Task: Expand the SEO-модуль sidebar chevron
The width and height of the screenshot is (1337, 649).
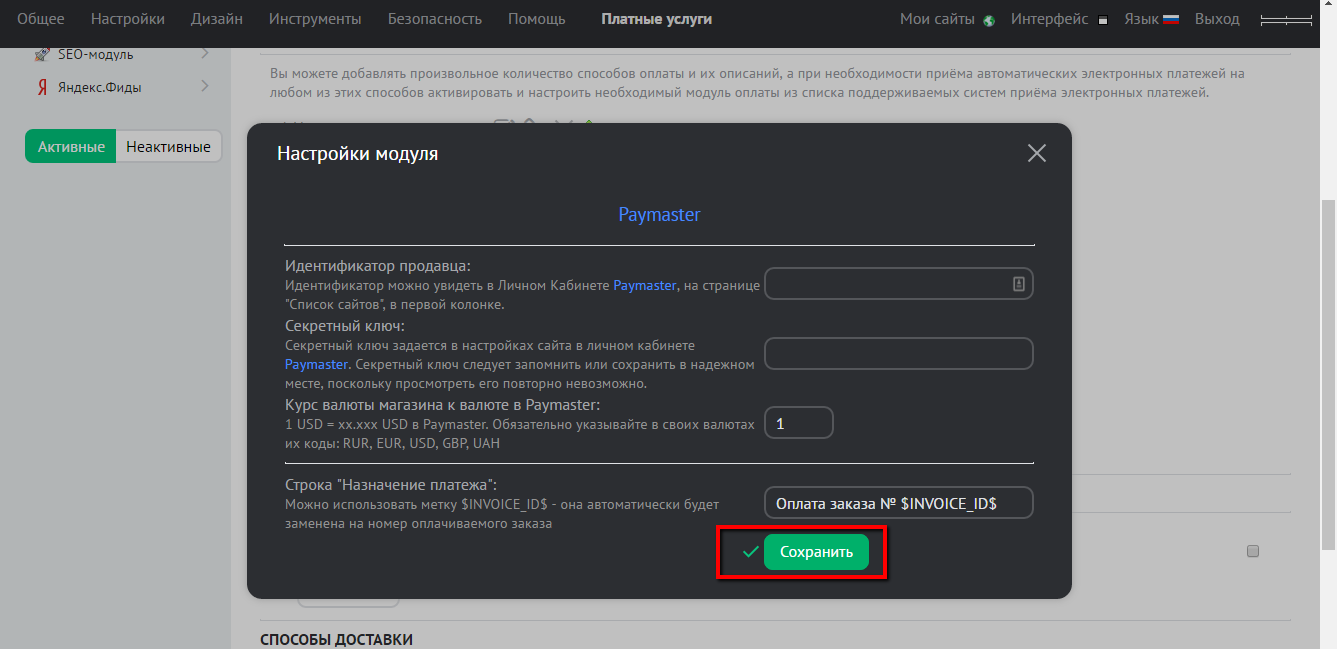Action: point(204,53)
